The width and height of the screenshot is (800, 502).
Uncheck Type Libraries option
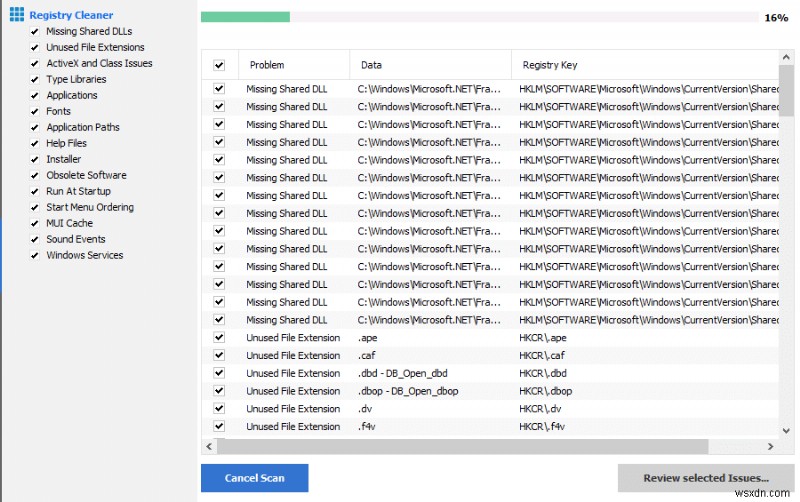tap(34, 80)
